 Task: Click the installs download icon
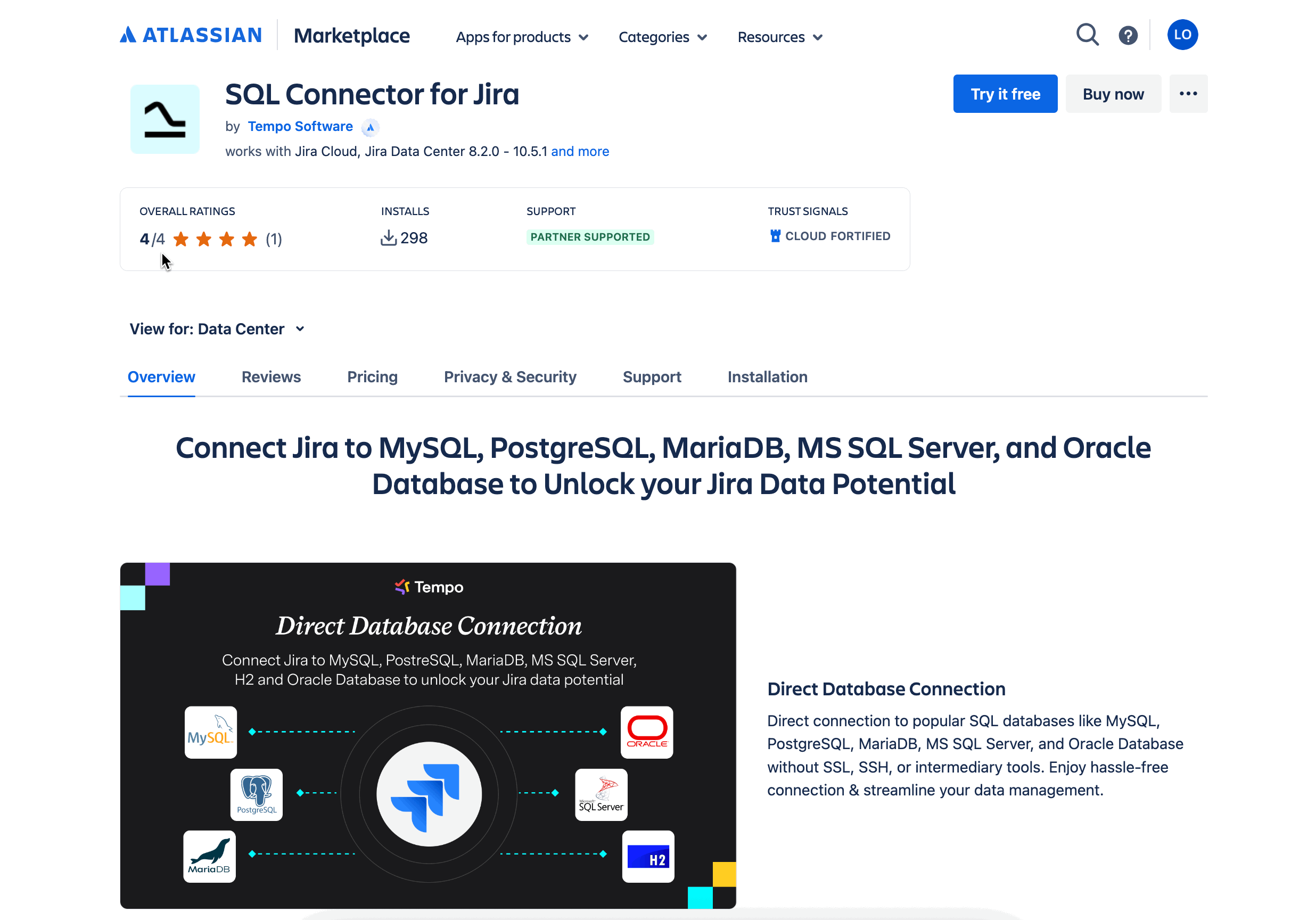pos(389,237)
